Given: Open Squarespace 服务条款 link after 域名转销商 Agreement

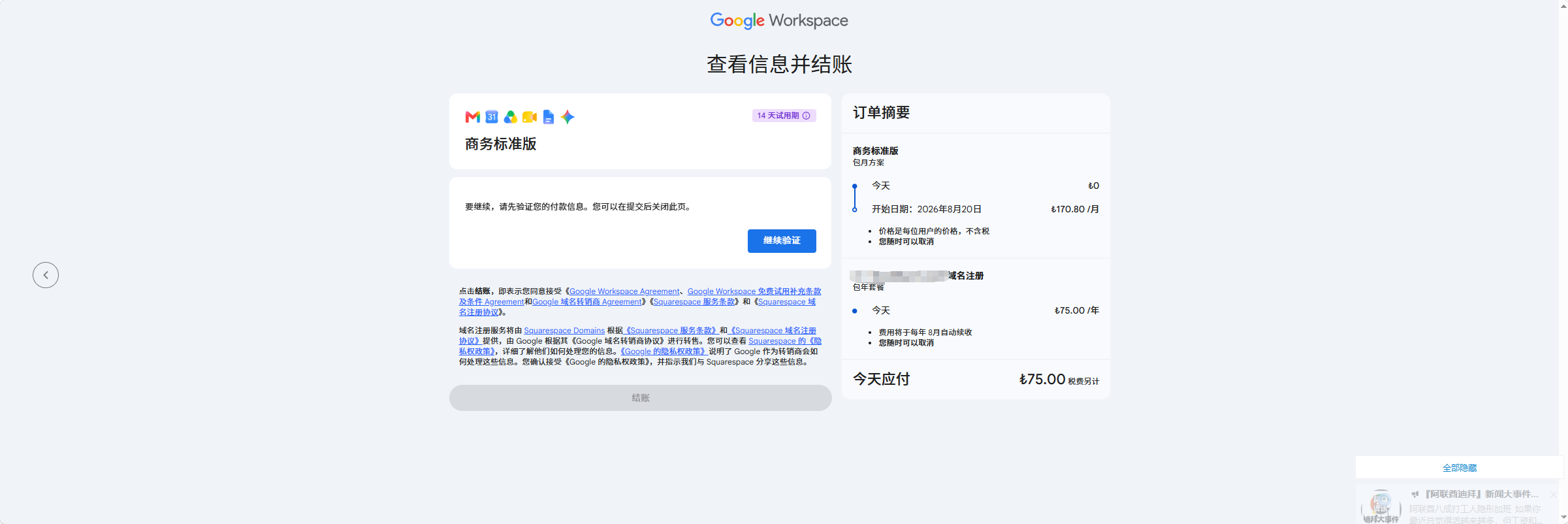Looking at the screenshot, I should pos(694,302).
